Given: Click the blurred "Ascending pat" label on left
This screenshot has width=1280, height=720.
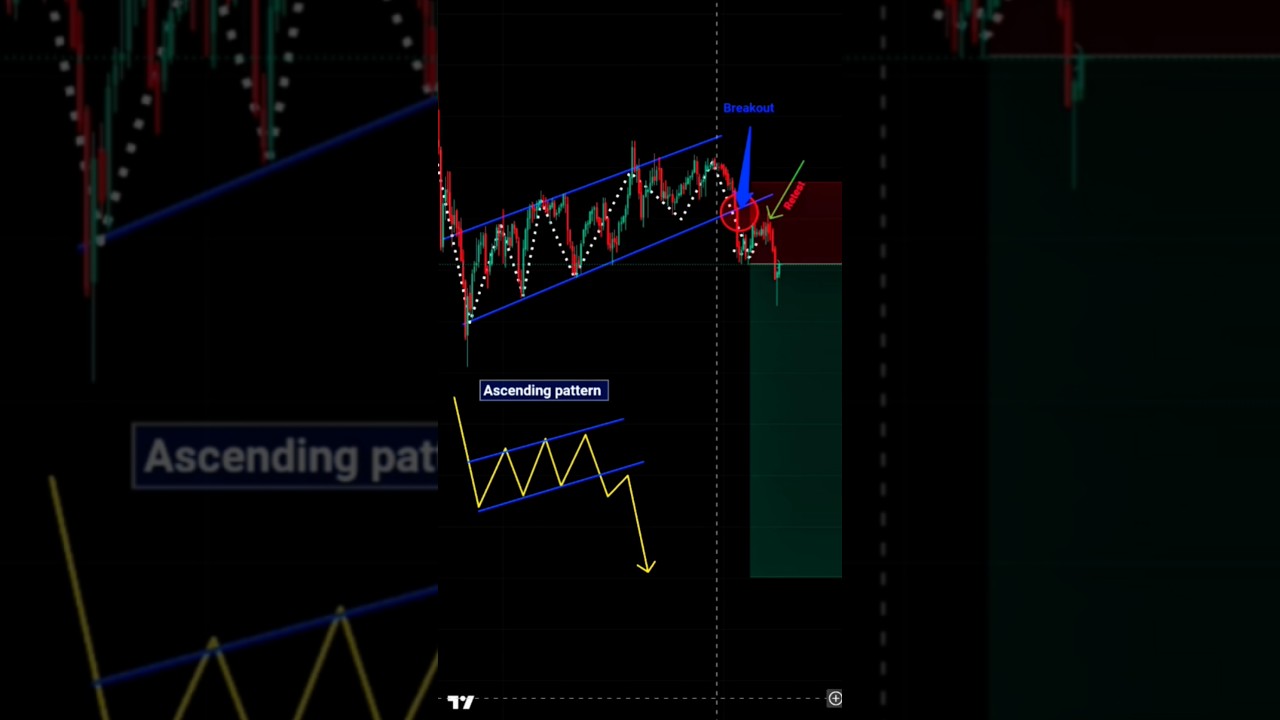Looking at the screenshot, I should pos(285,457).
